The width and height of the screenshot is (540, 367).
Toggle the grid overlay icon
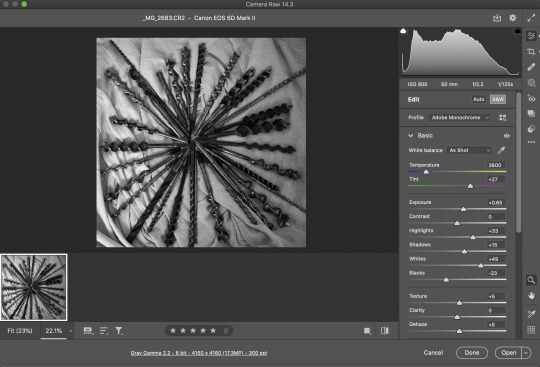(531, 329)
